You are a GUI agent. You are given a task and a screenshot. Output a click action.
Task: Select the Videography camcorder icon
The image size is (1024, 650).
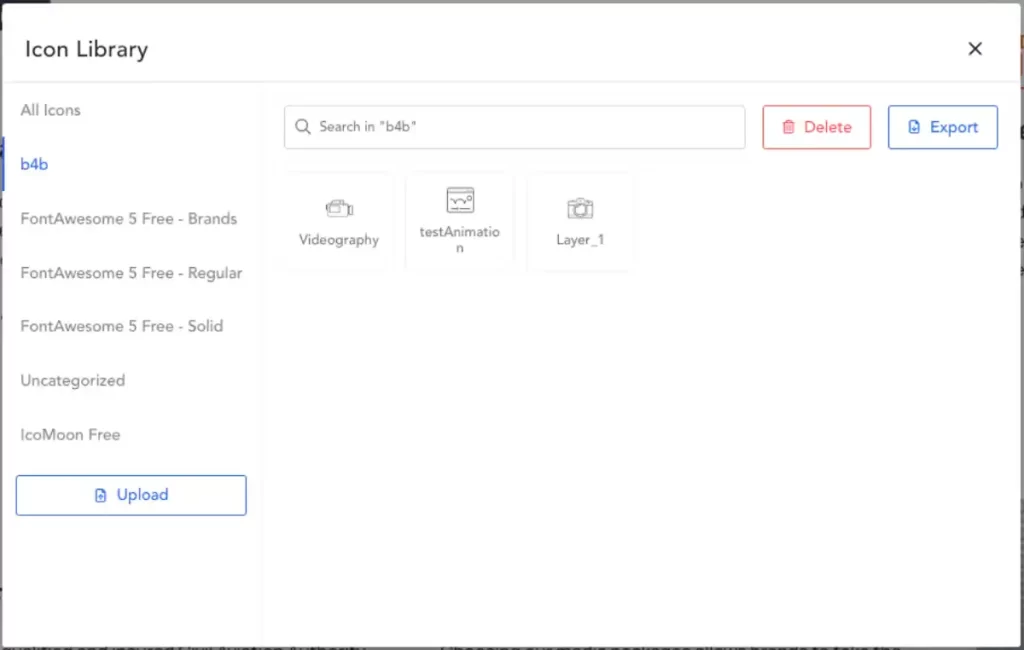(339, 209)
